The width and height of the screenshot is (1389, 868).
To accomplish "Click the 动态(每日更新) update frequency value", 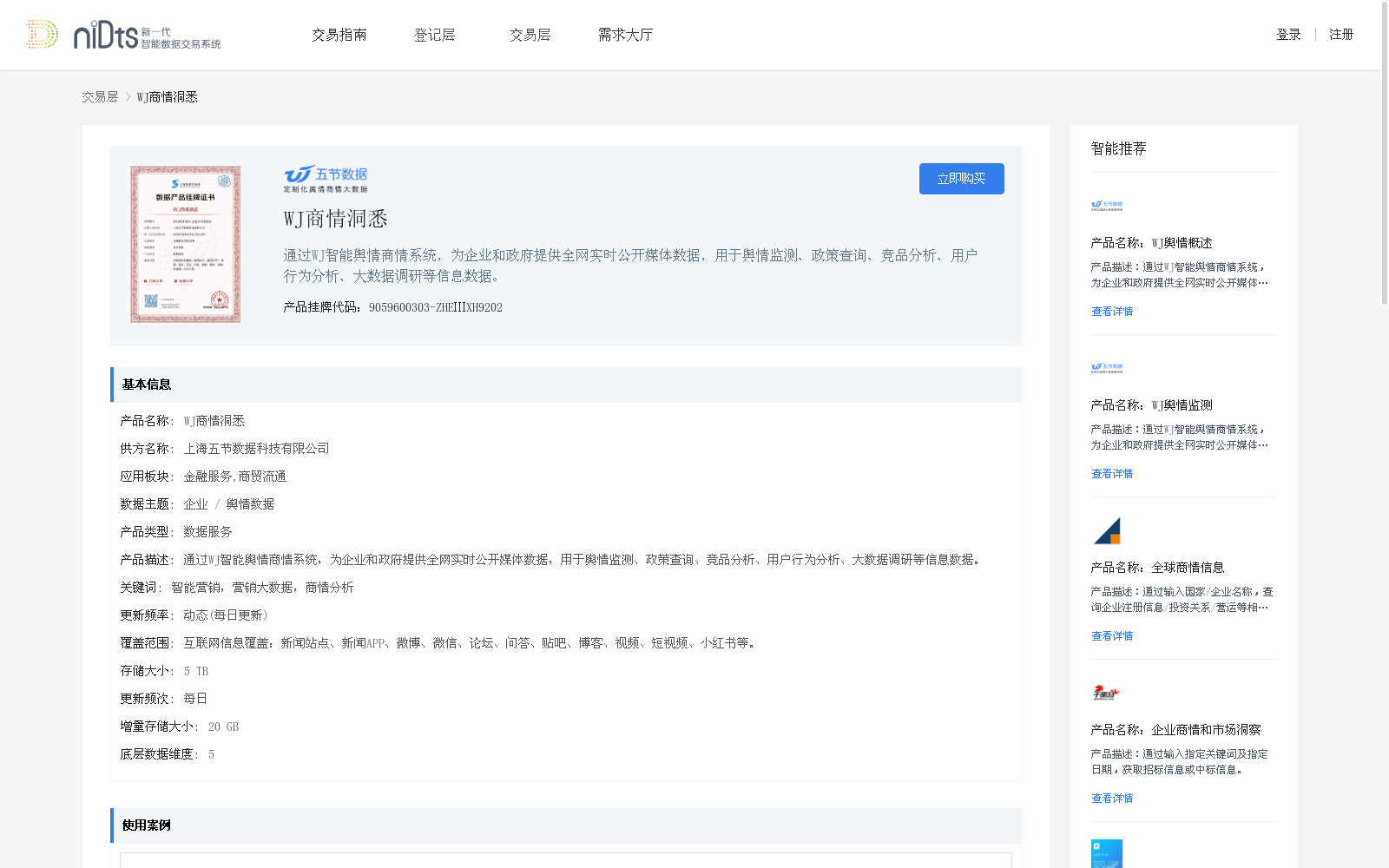I will tap(226, 615).
